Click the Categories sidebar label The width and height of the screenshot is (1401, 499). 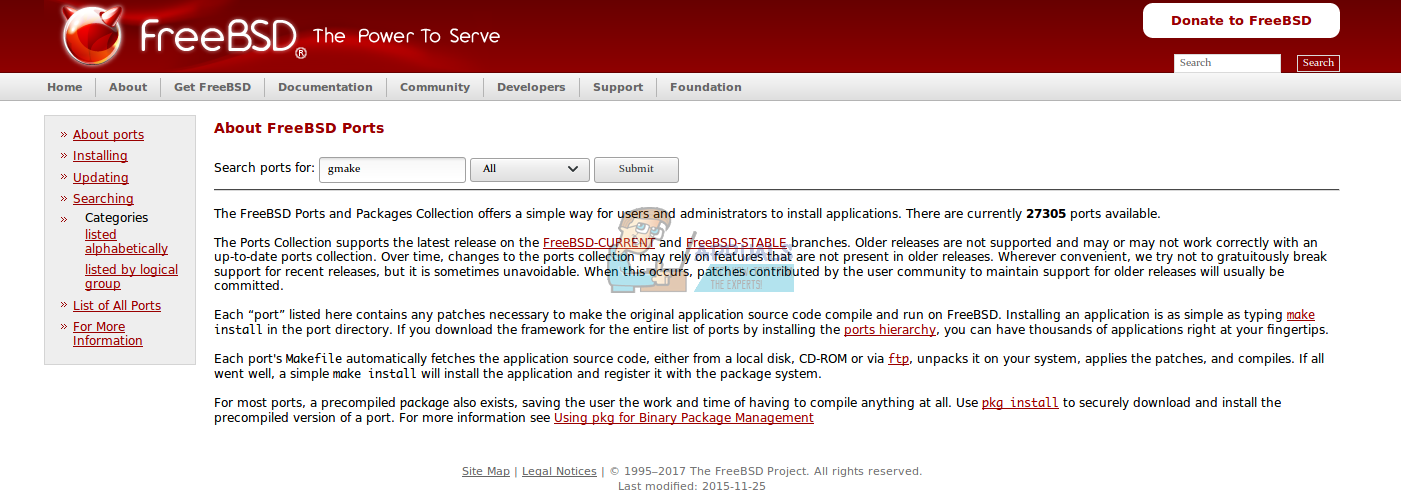tap(116, 218)
